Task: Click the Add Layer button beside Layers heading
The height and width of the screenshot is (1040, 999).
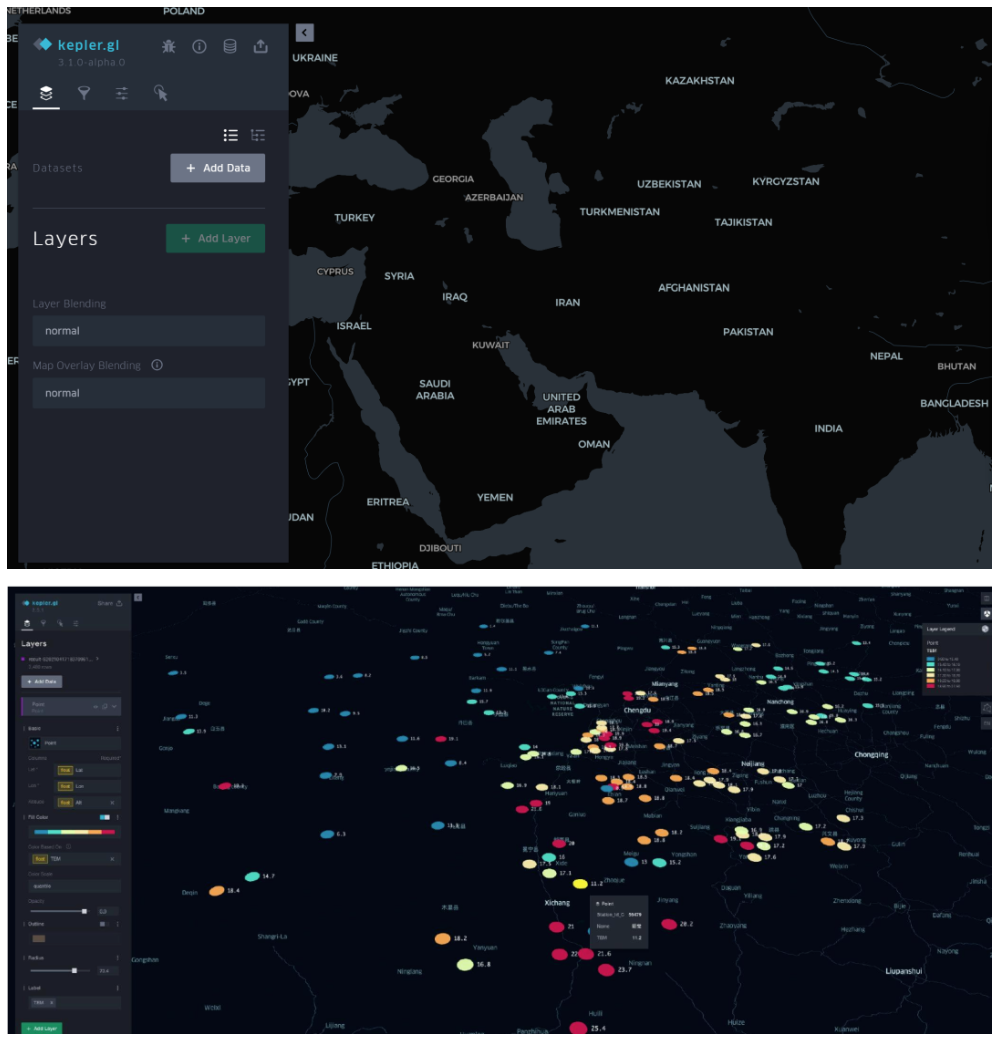Action: [x=215, y=239]
